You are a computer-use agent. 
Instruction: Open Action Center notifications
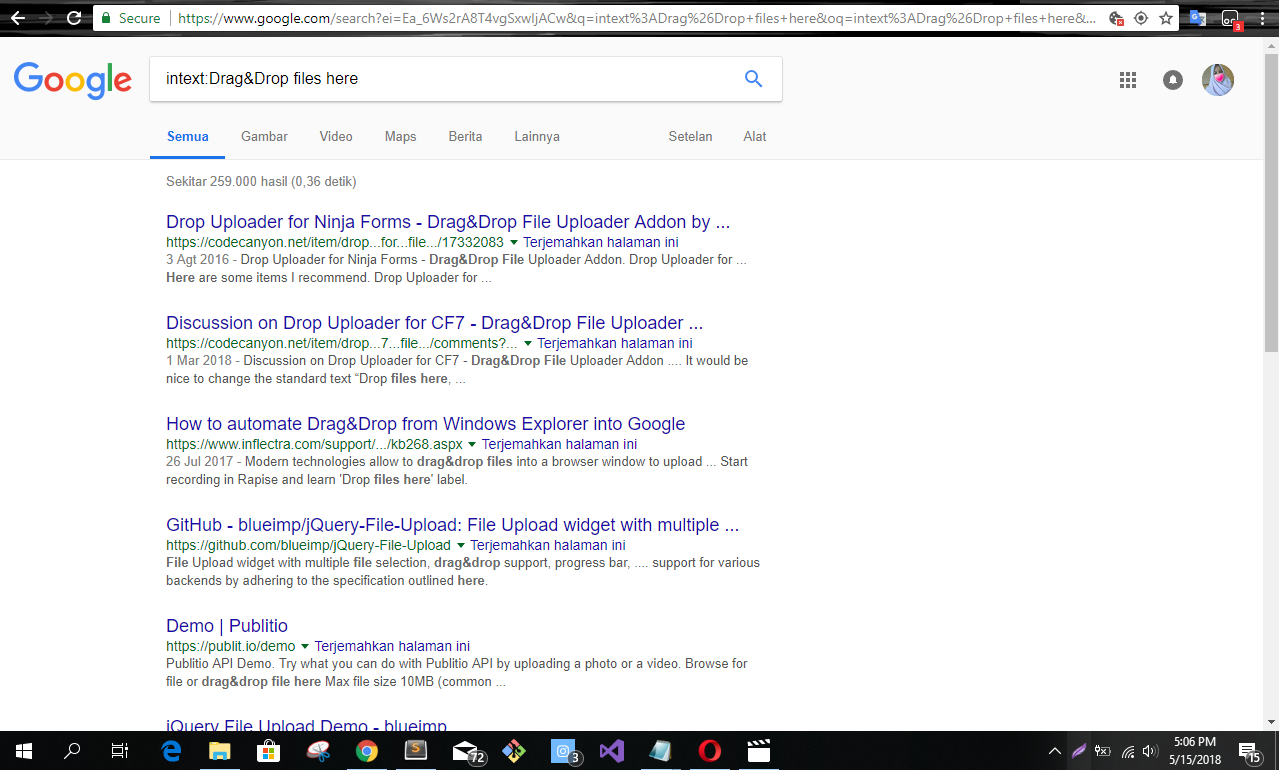point(1249,751)
